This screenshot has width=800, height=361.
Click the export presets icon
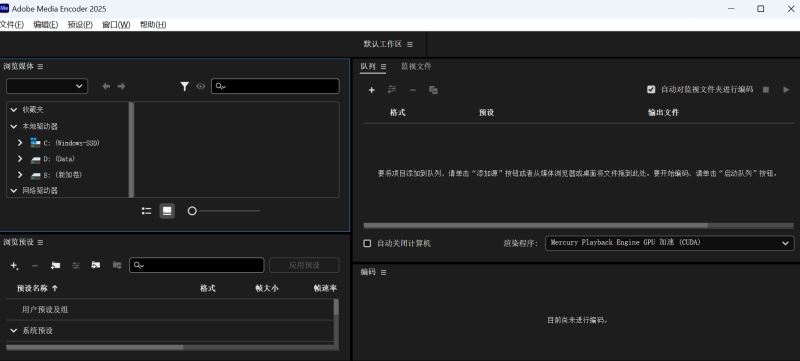pos(117,265)
